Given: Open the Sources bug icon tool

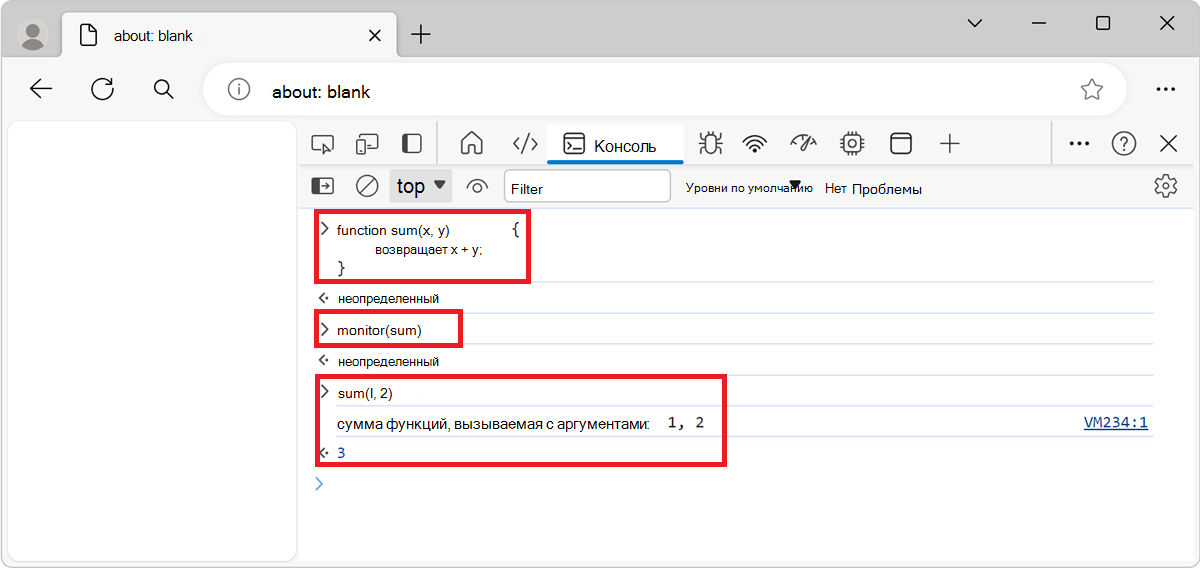Looking at the screenshot, I should click(x=710, y=144).
